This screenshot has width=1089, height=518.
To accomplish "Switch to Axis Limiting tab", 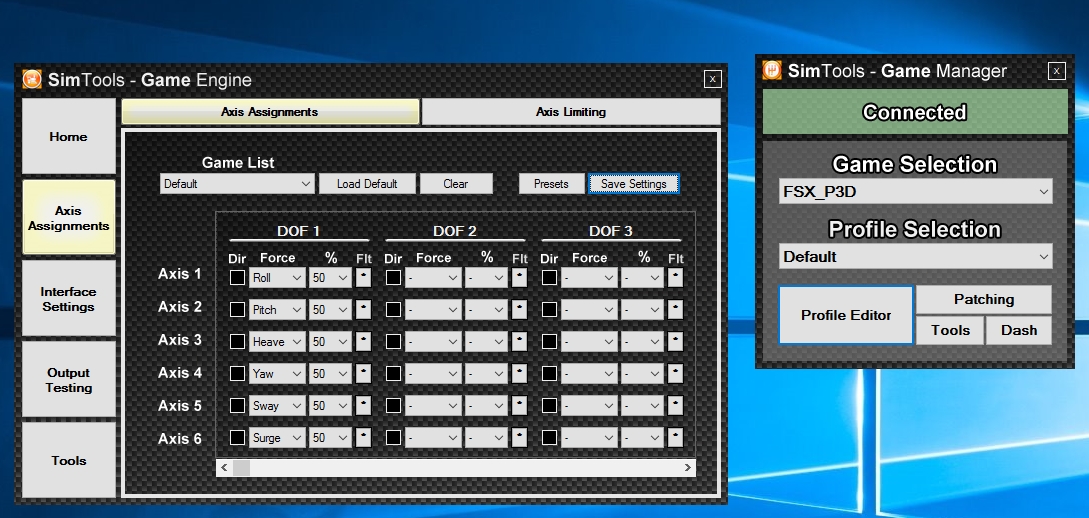I will 571,112.
